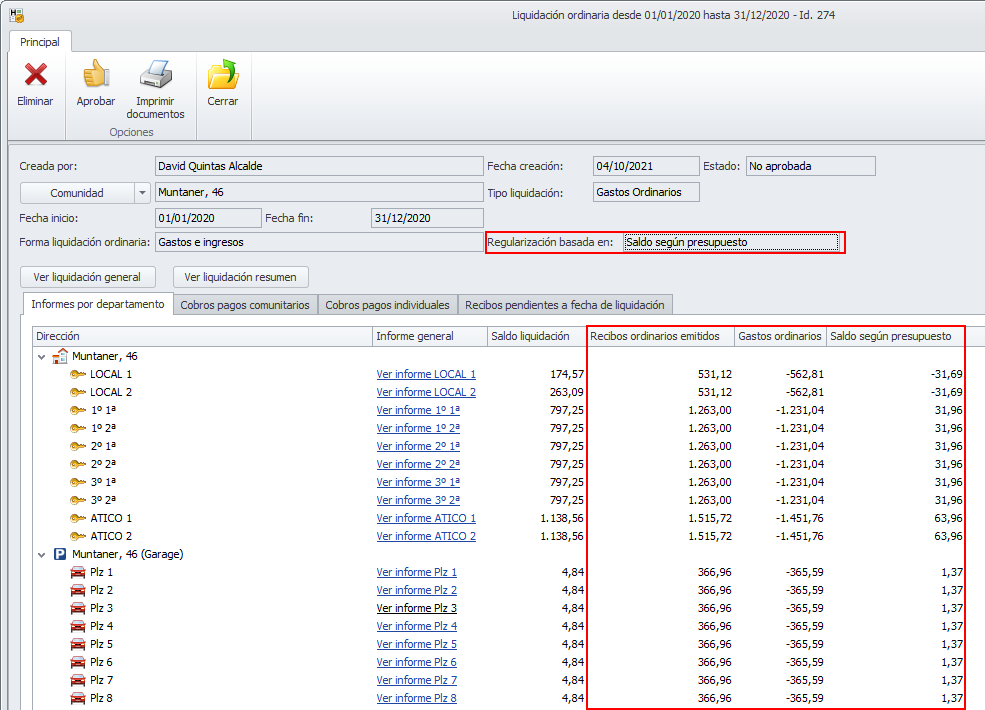Collapse the Muntaner, 46 (Garage) group
This screenshot has height=710, width=985.
click(41, 554)
